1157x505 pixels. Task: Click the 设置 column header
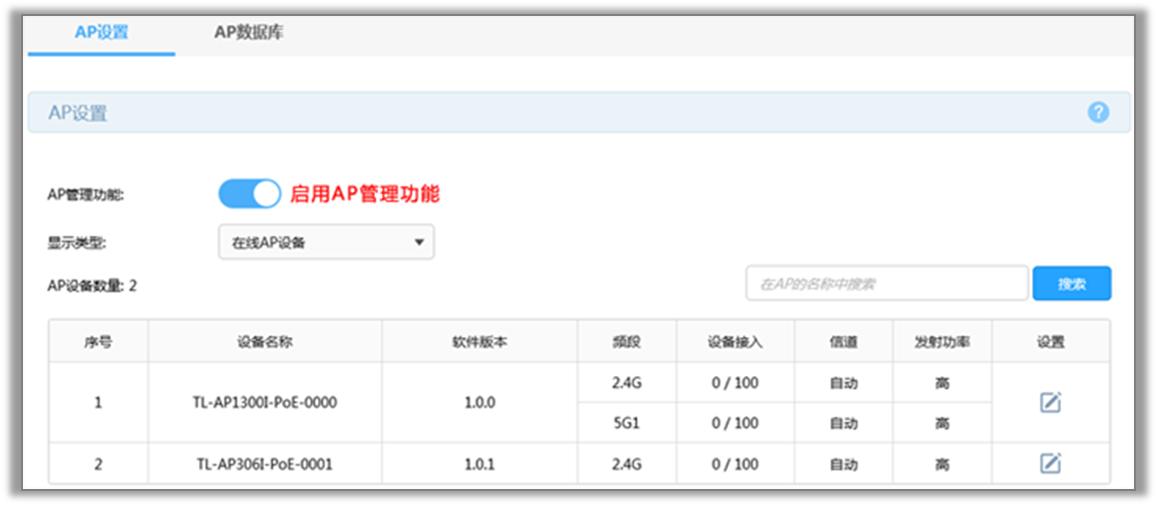click(x=1051, y=342)
